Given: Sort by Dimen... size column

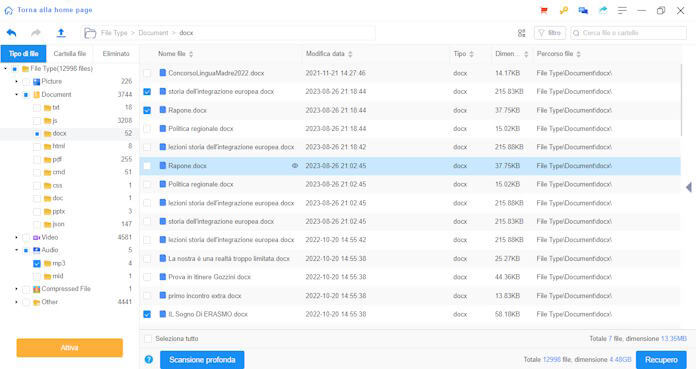Looking at the screenshot, I should click(526, 54).
